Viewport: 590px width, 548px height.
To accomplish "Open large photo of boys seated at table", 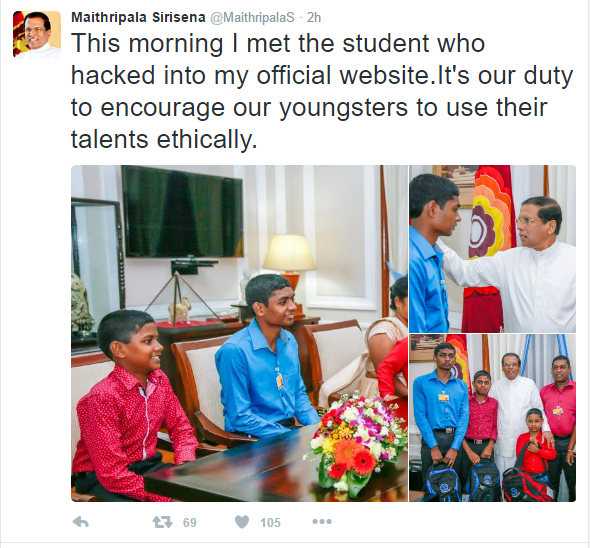I will pos(239,333).
